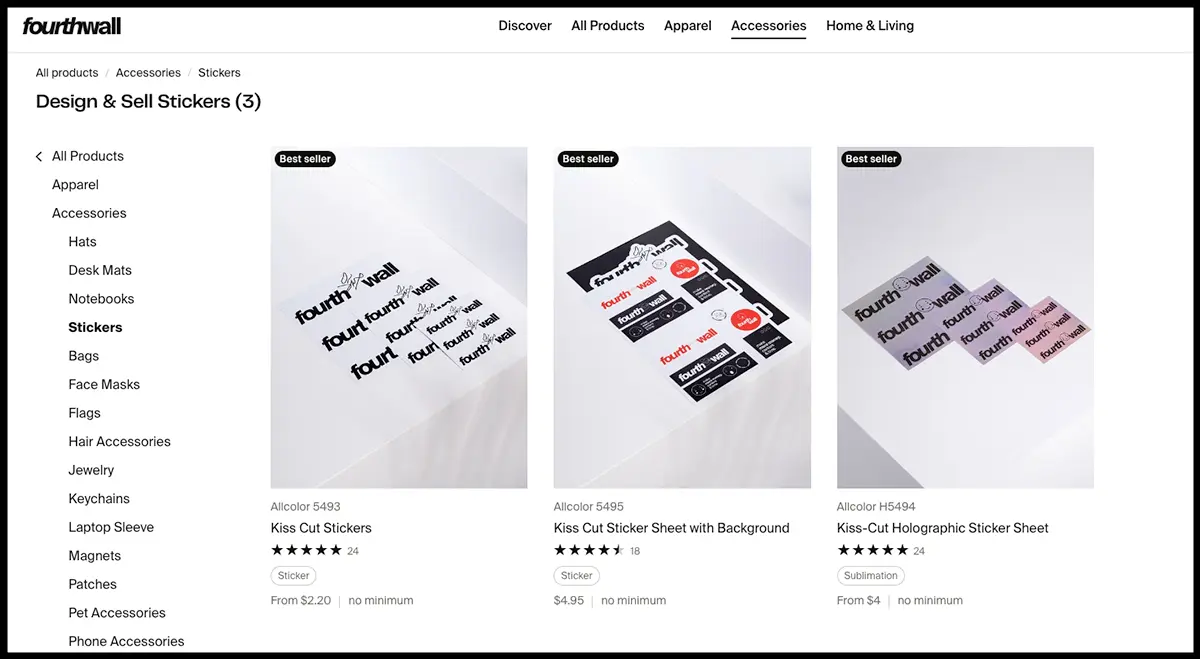
Task: Expand the Accessories sidebar category
Action: [89, 214]
